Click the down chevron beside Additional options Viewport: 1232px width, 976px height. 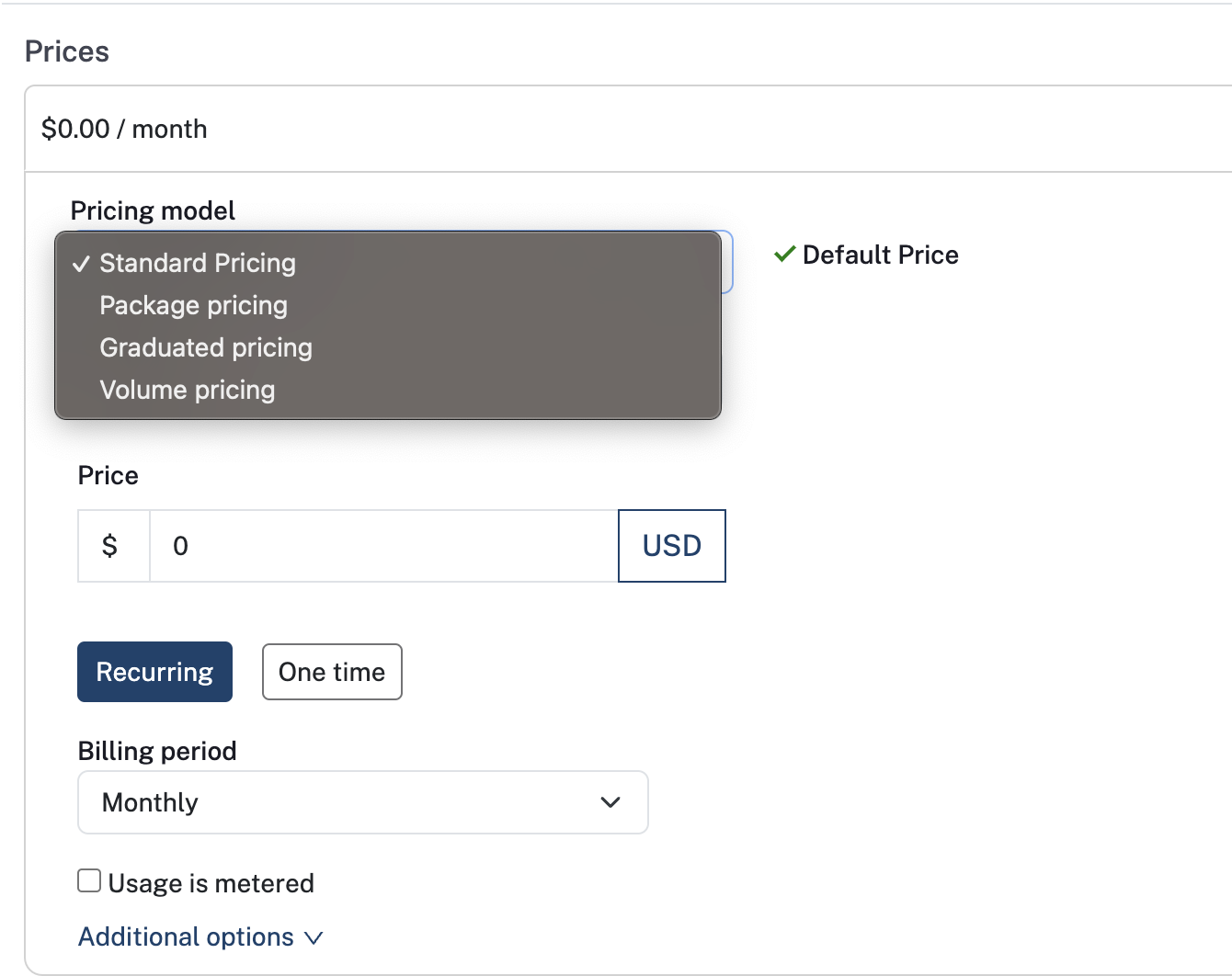(314, 937)
